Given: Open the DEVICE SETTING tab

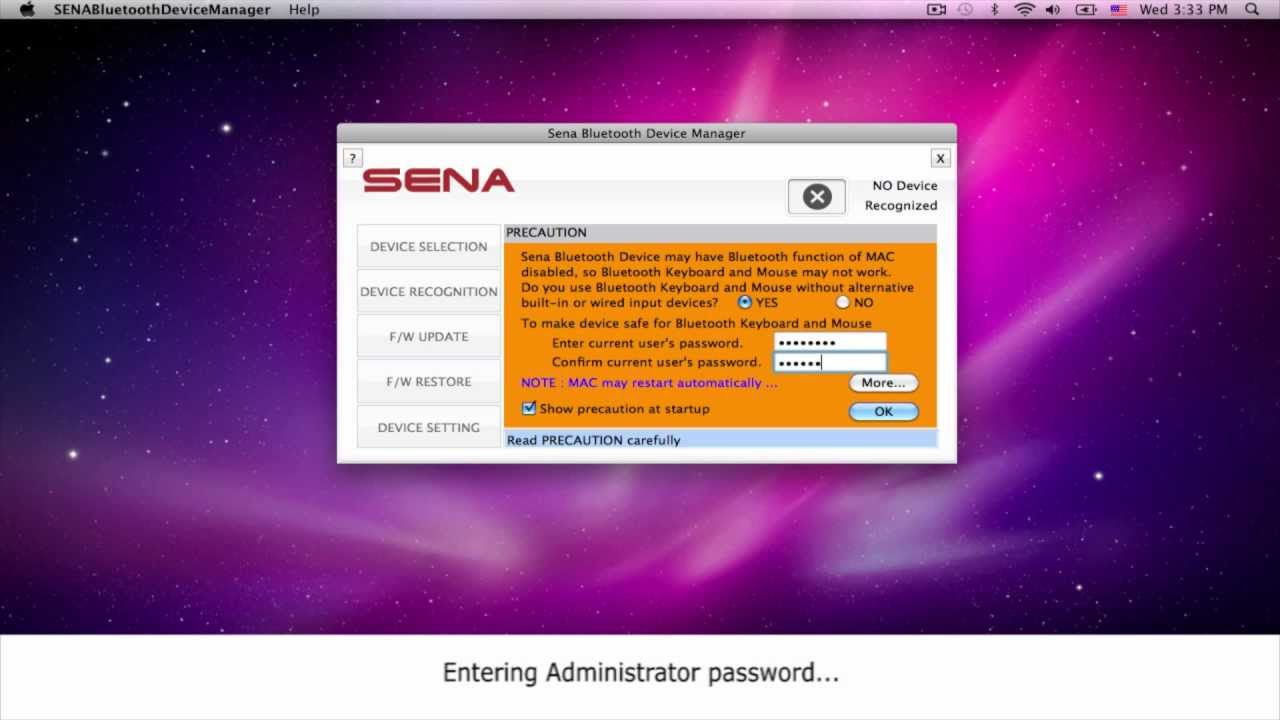Looking at the screenshot, I should click(x=429, y=427).
